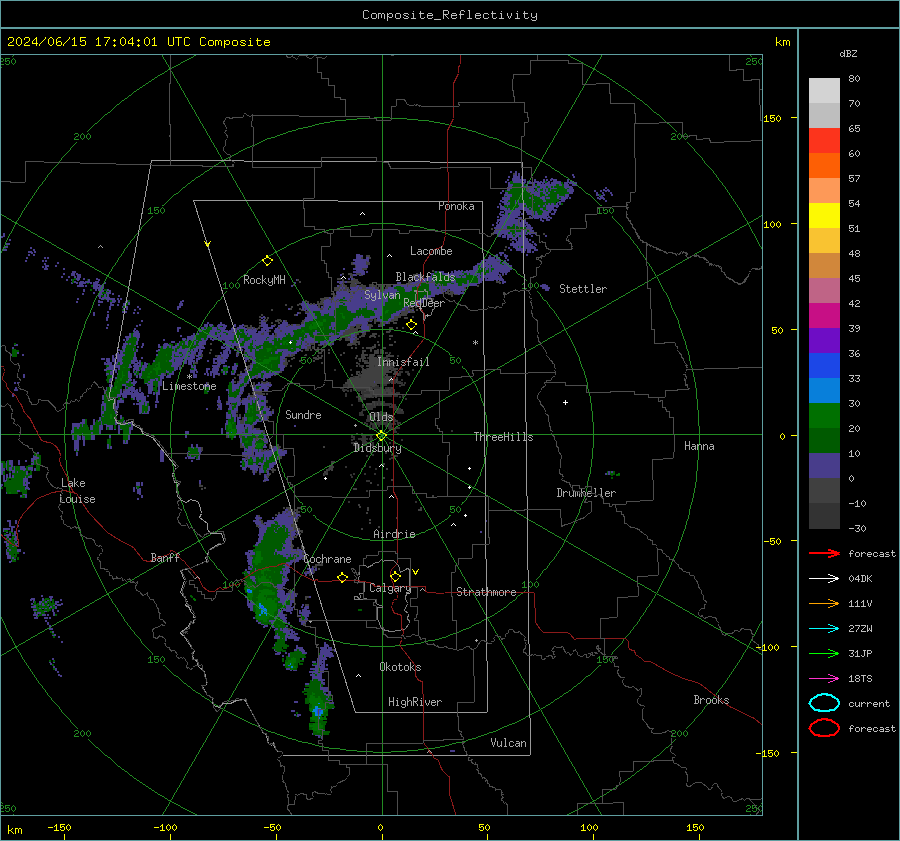Click the HighRiver label
The width and height of the screenshot is (900, 841).
click(x=415, y=702)
